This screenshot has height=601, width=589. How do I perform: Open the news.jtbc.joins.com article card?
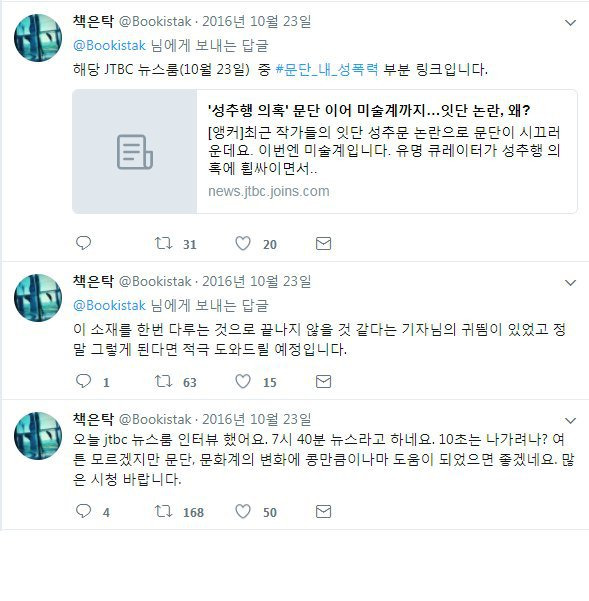(x=325, y=151)
